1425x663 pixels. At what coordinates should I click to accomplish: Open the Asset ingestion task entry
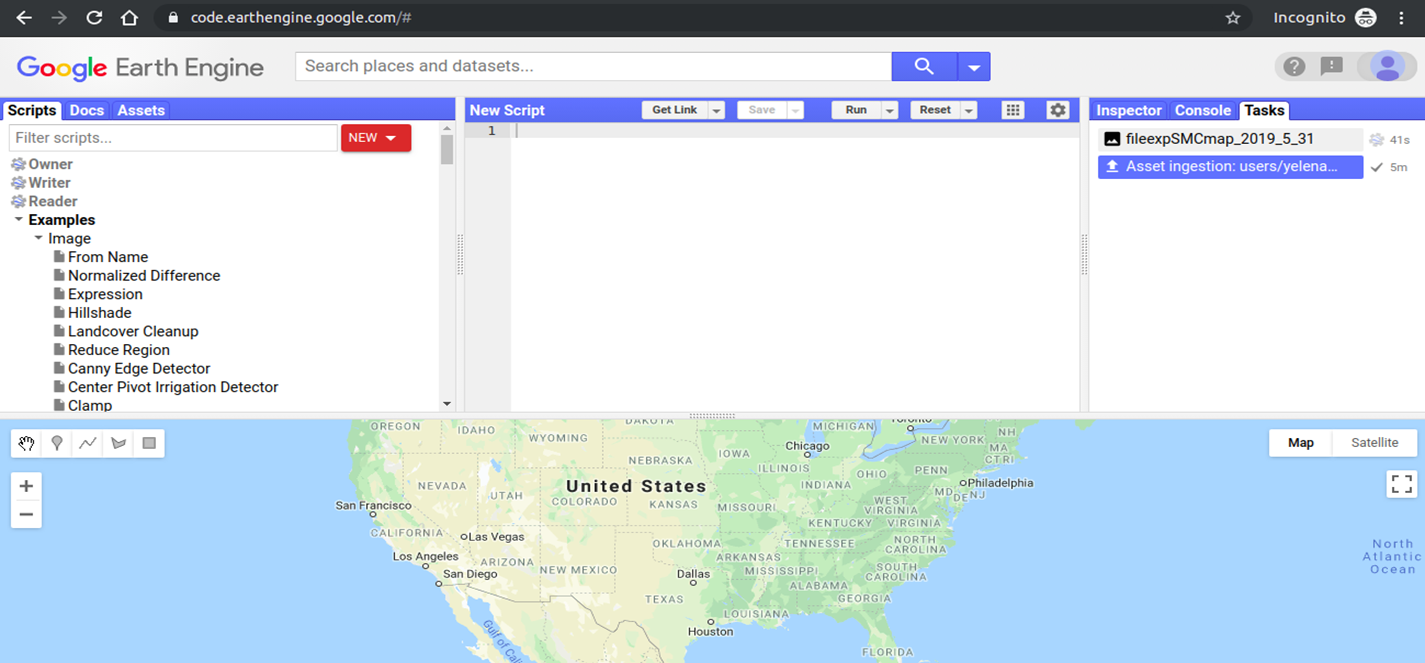[1230, 167]
